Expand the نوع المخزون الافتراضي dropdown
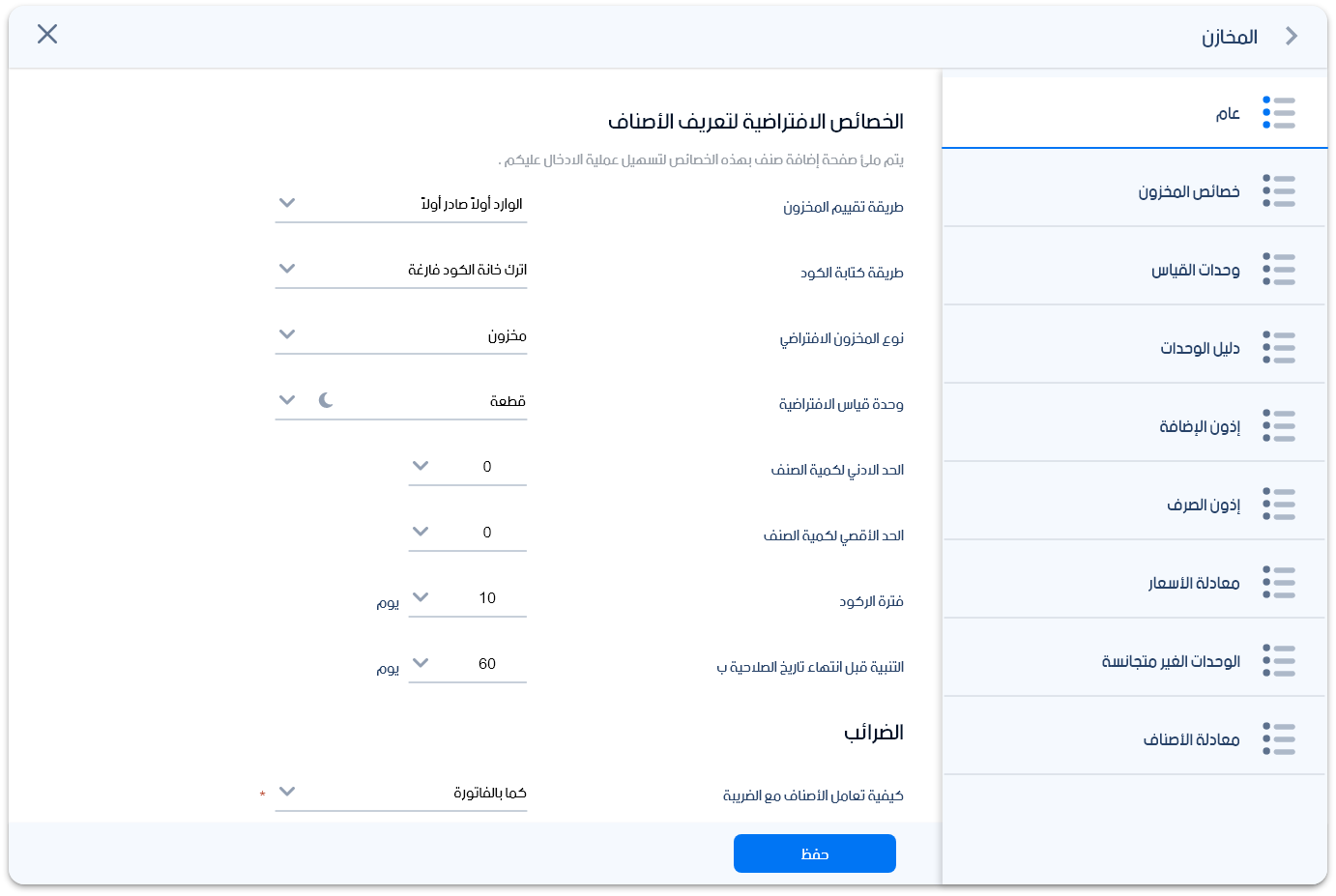1336x896 pixels. (x=401, y=335)
